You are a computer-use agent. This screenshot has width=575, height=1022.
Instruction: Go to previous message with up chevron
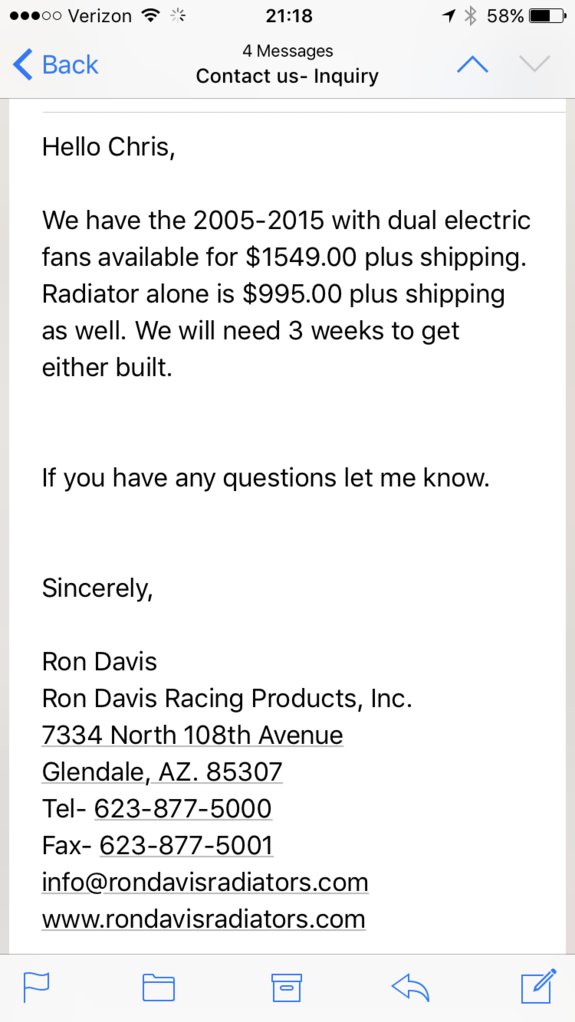473,64
